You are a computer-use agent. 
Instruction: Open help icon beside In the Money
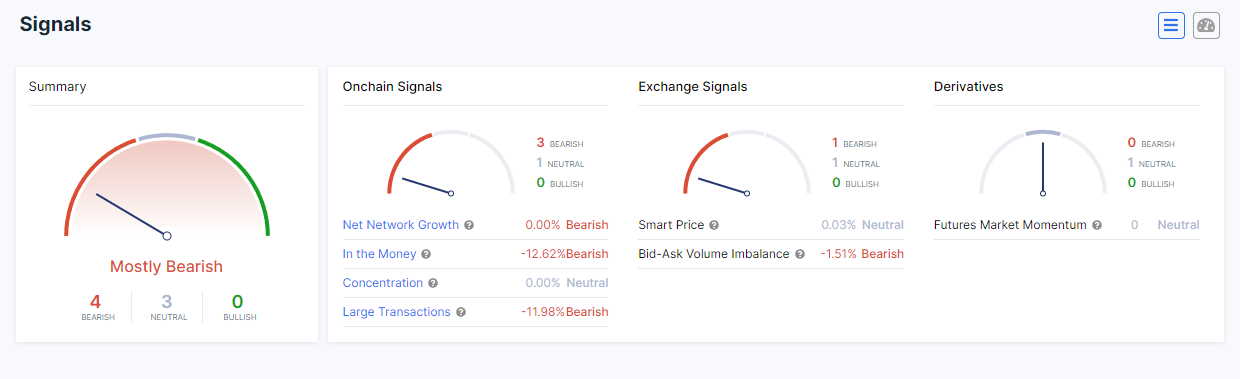(x=426, y=254)
